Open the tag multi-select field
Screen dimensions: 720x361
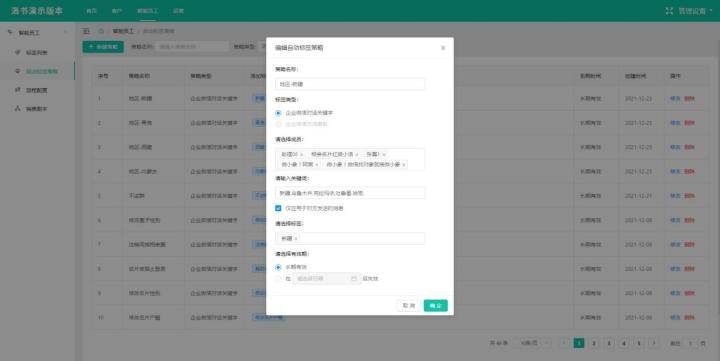coord(350,238)
